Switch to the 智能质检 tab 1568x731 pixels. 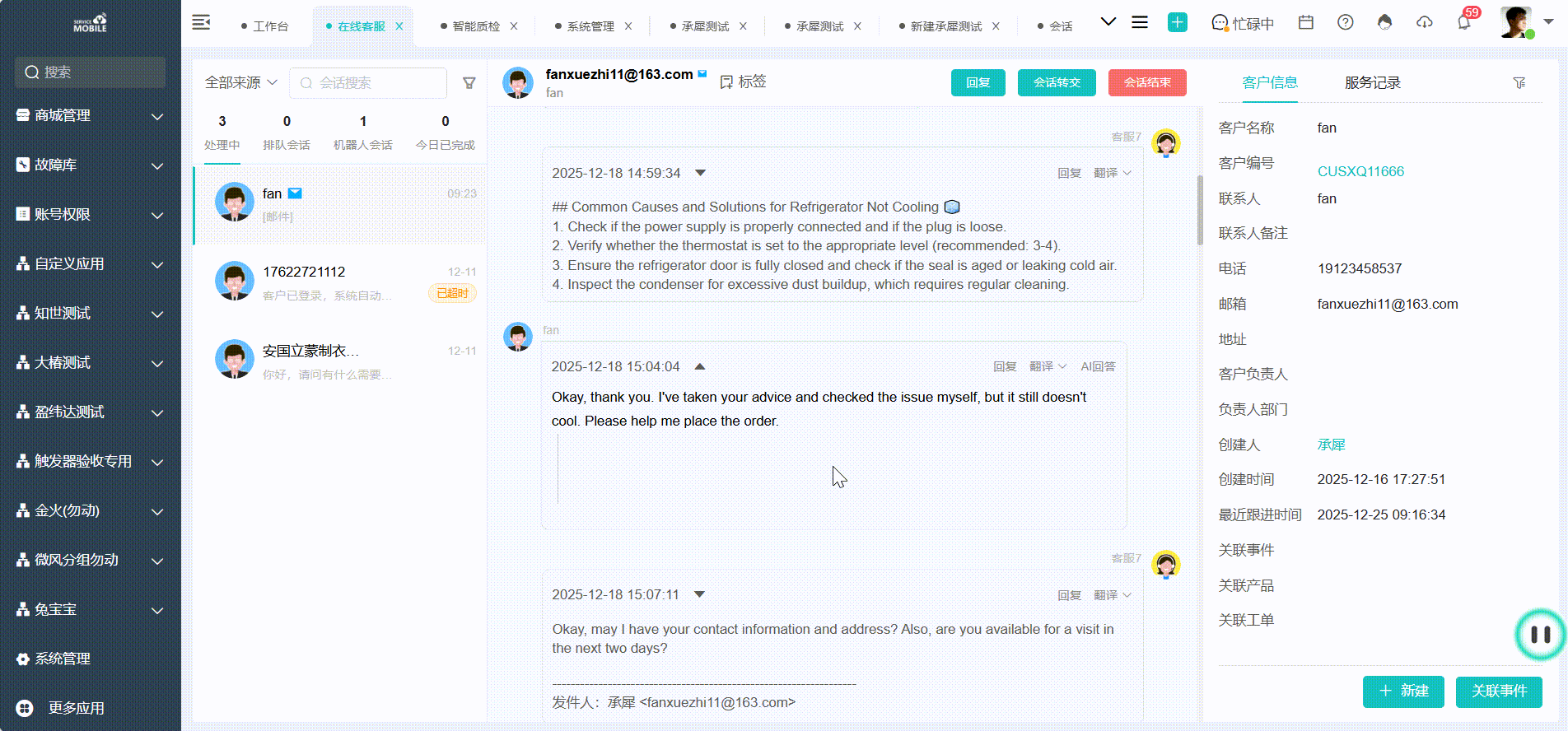pyautogui.click(x=470, y=26)
